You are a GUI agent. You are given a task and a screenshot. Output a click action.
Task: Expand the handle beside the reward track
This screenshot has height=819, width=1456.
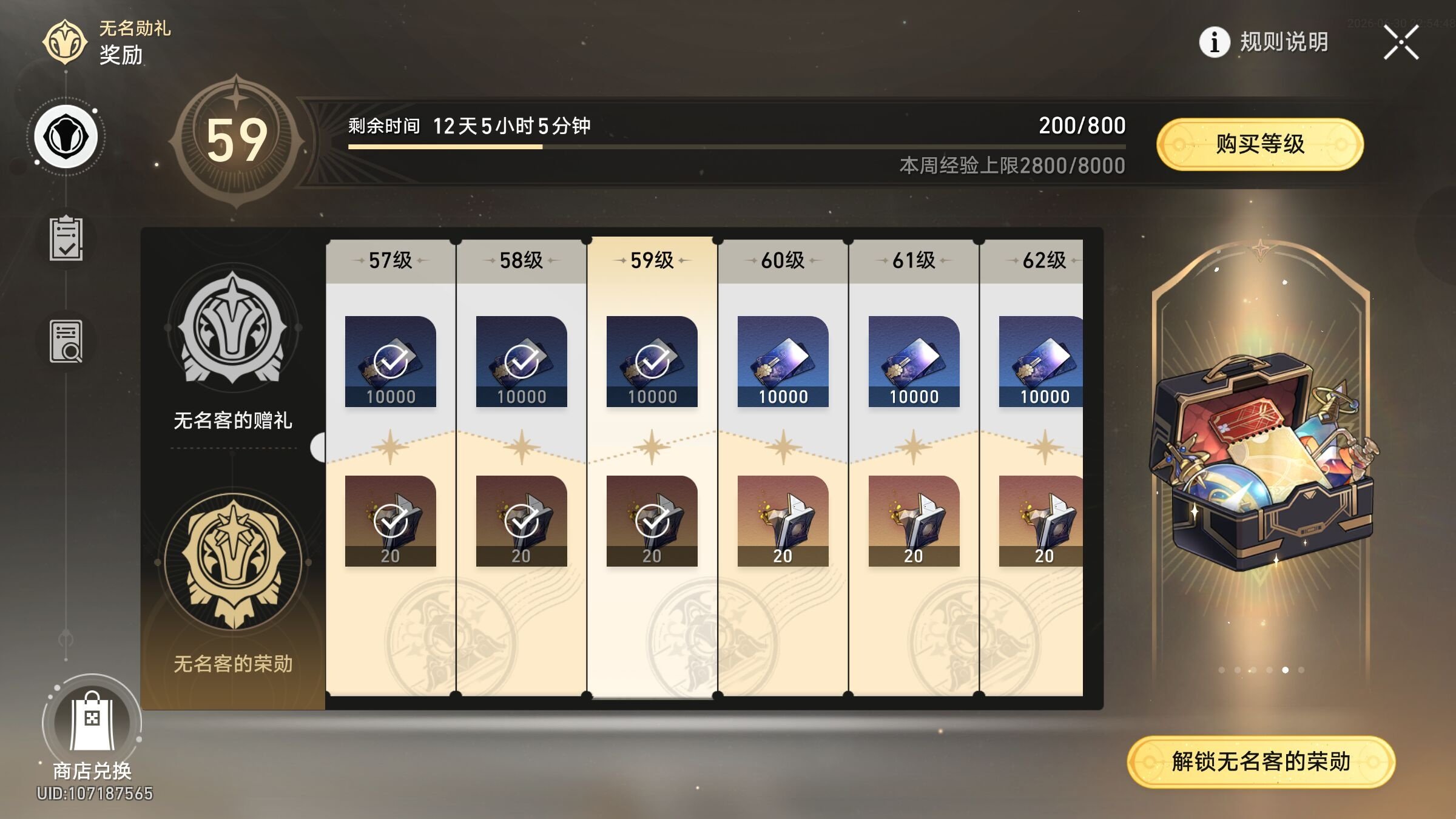pyautogui.click(x=318, y=448)
